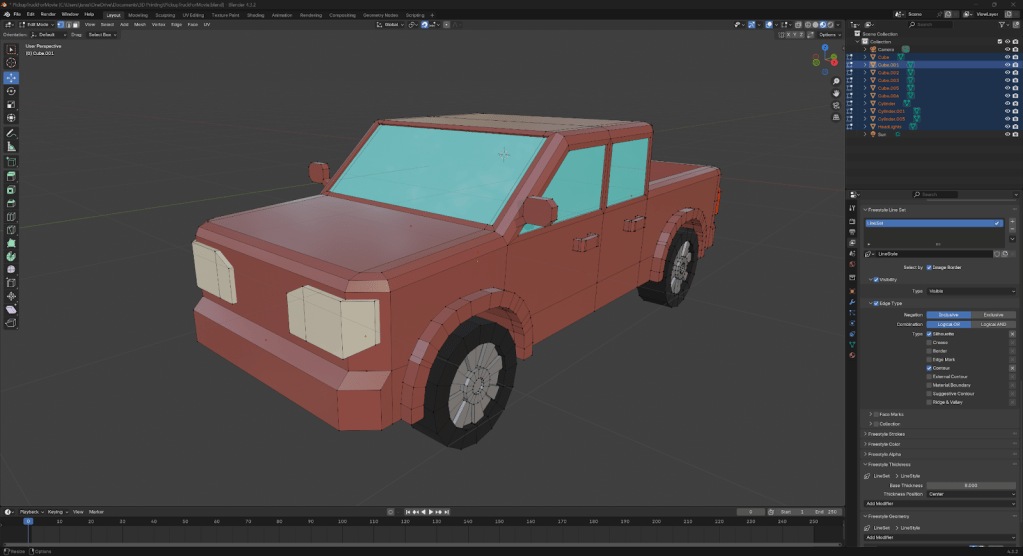Toggle the Image Border checkbox
Viewport: 1023px width, 556px height.
coord(929,267)
